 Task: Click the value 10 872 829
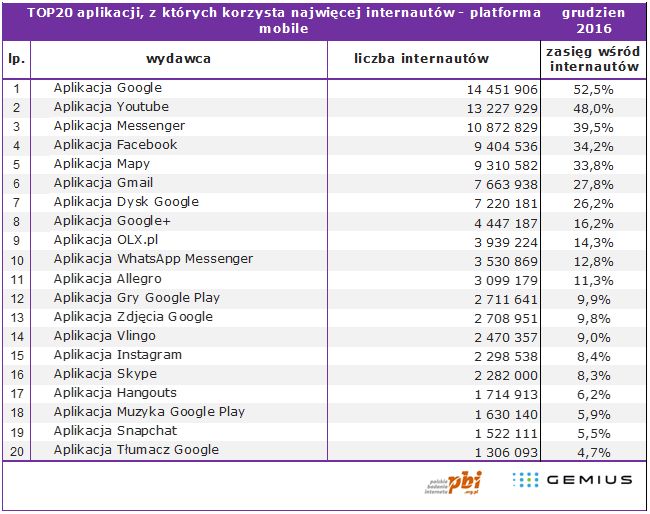pyautogui.click(x=502, y=128)
